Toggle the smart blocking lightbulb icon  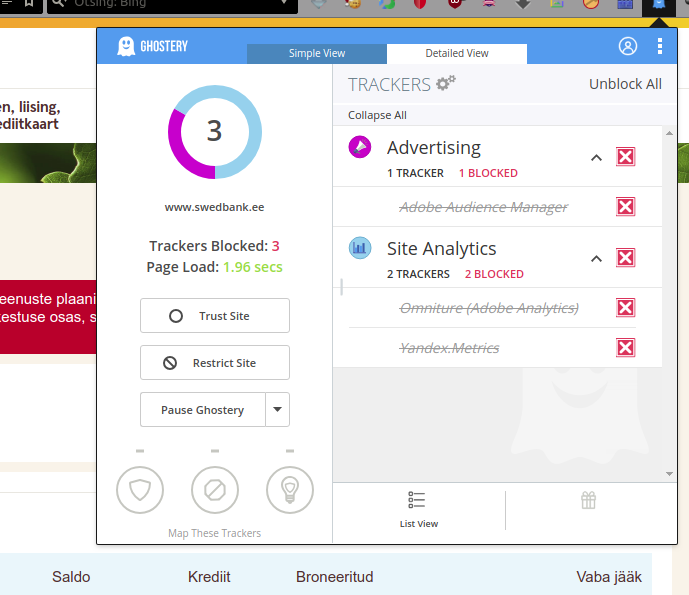coord(290,490)
